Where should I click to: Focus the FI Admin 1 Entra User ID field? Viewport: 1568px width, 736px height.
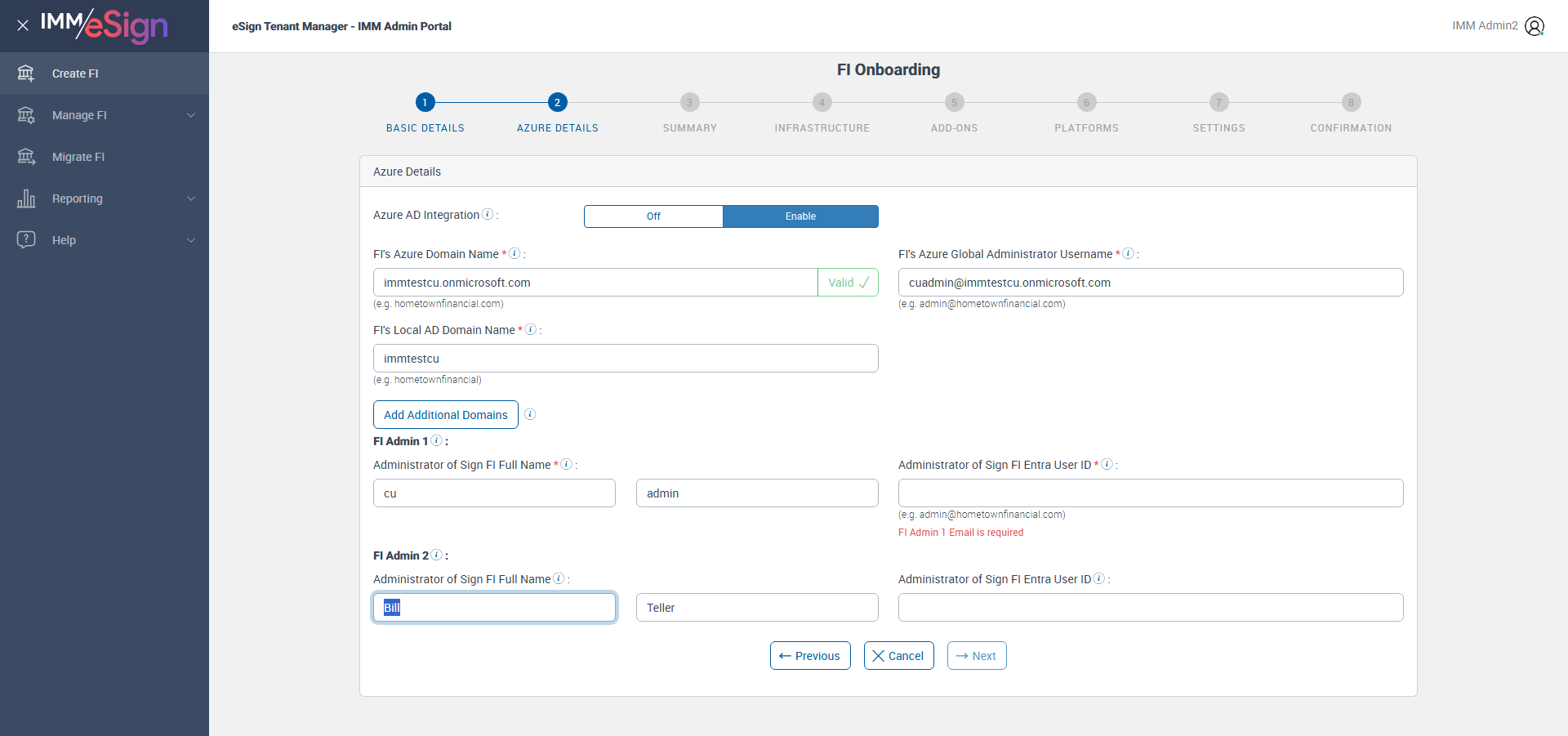(1151, 493)
